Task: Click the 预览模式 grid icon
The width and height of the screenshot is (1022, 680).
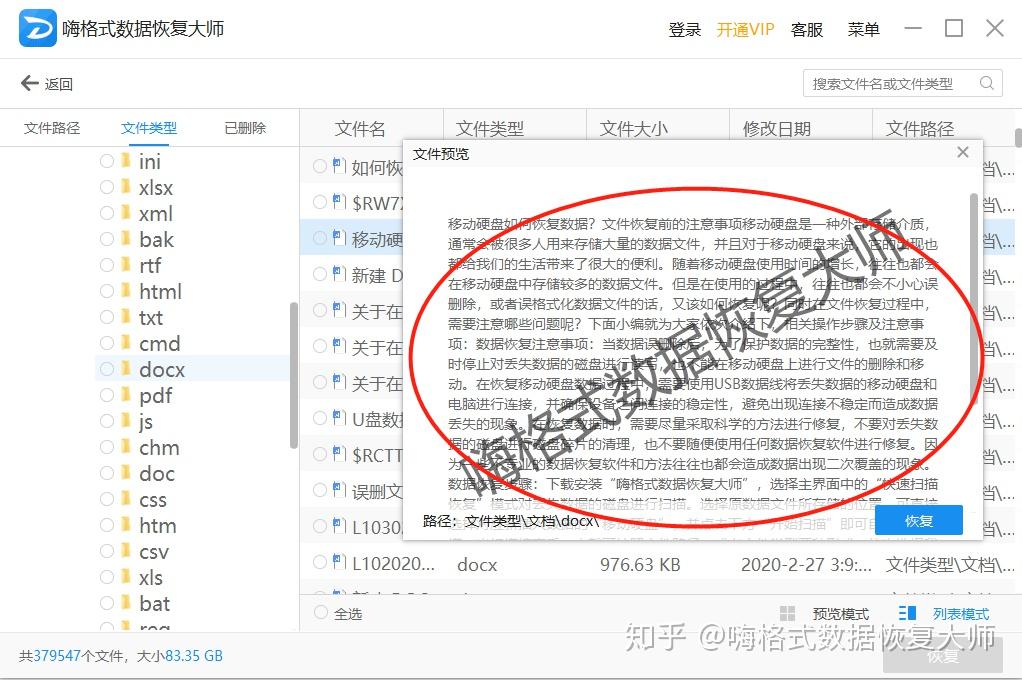Action: [787, 613]
